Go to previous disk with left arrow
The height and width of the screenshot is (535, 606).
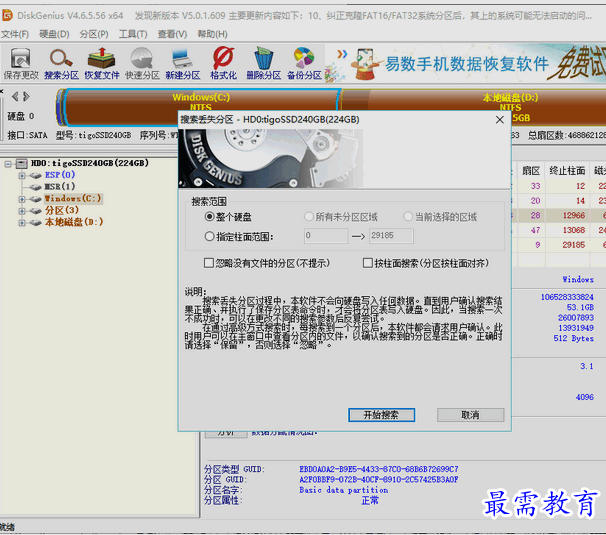tap(15, 96)
